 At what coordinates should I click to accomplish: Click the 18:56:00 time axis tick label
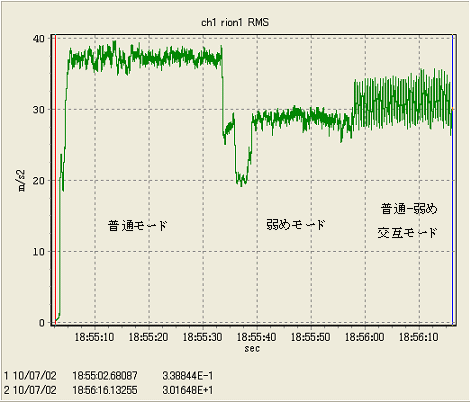click(364, 337)
